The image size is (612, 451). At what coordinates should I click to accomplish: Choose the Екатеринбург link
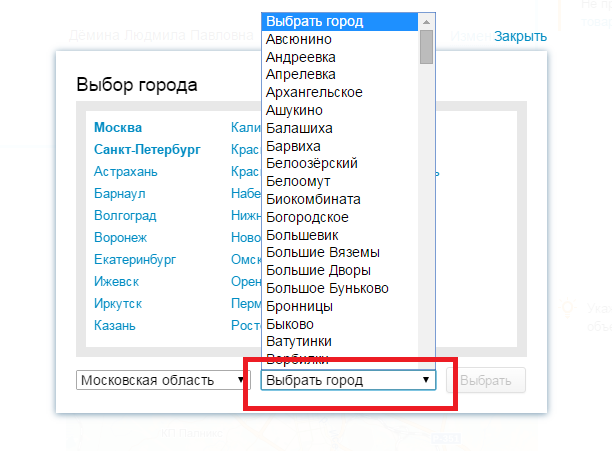coord(135,260)
